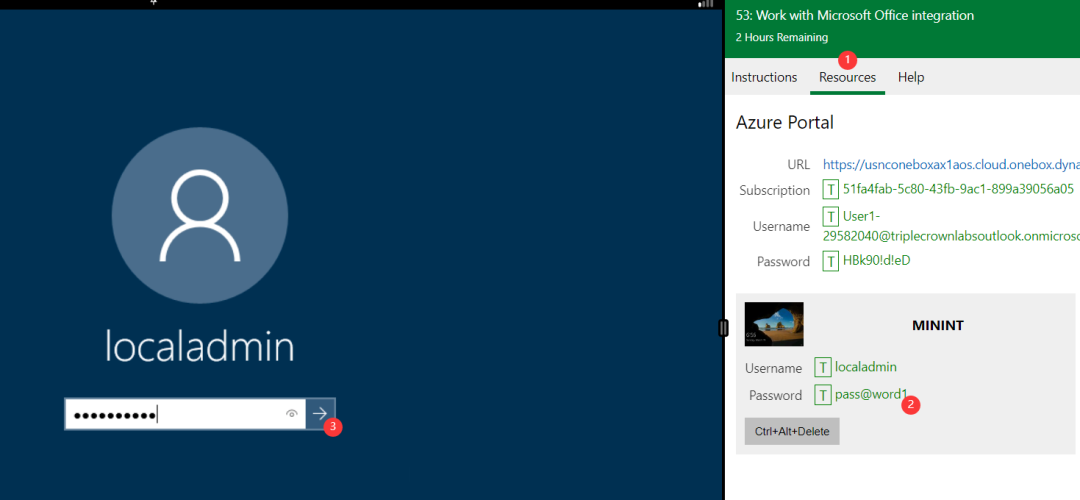Viewport: 1080px width, 500px height.
Task: Switch to the Resources tab
Action: [847, 77]
